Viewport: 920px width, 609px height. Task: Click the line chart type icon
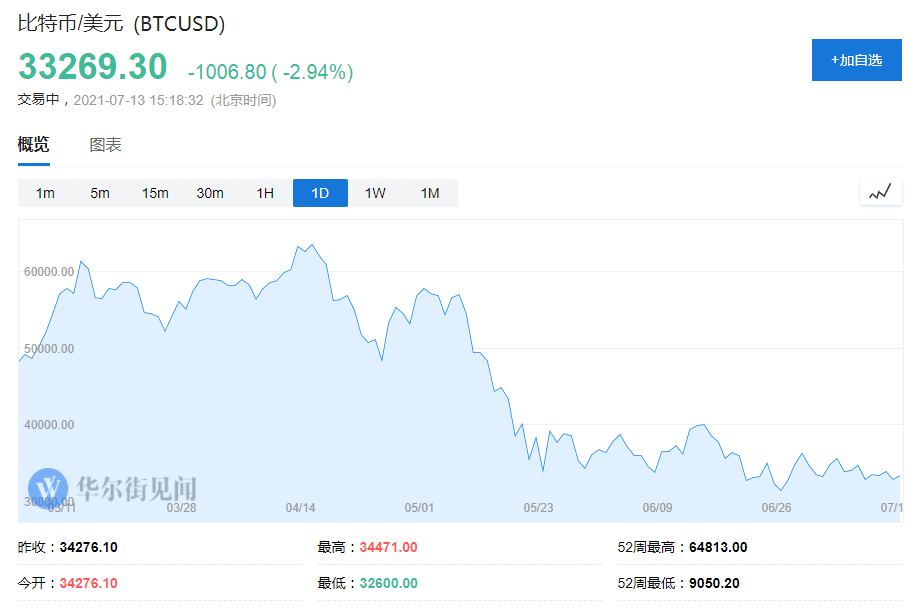[880, 192]
